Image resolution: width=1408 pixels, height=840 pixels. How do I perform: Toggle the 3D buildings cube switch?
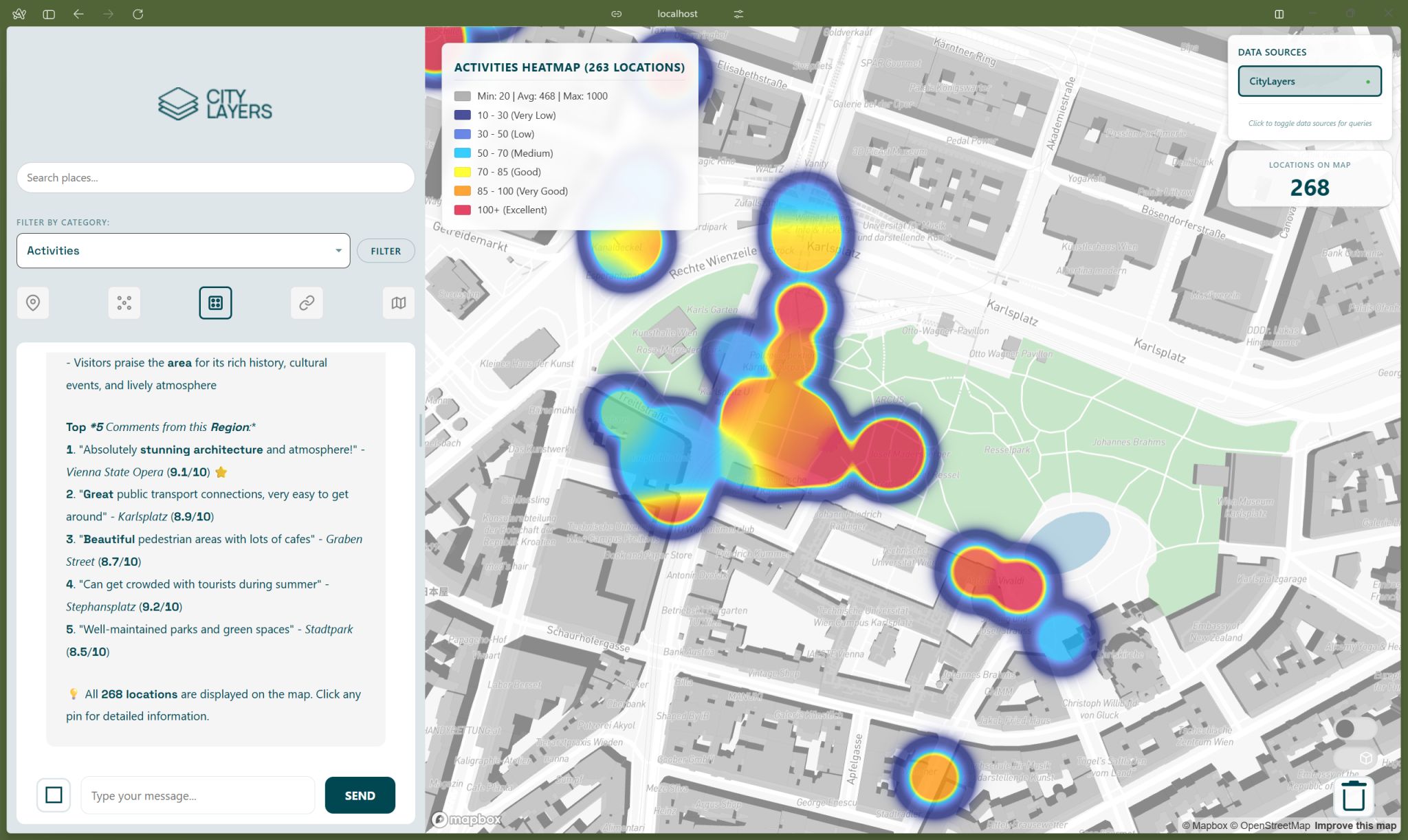(1356, 758)
